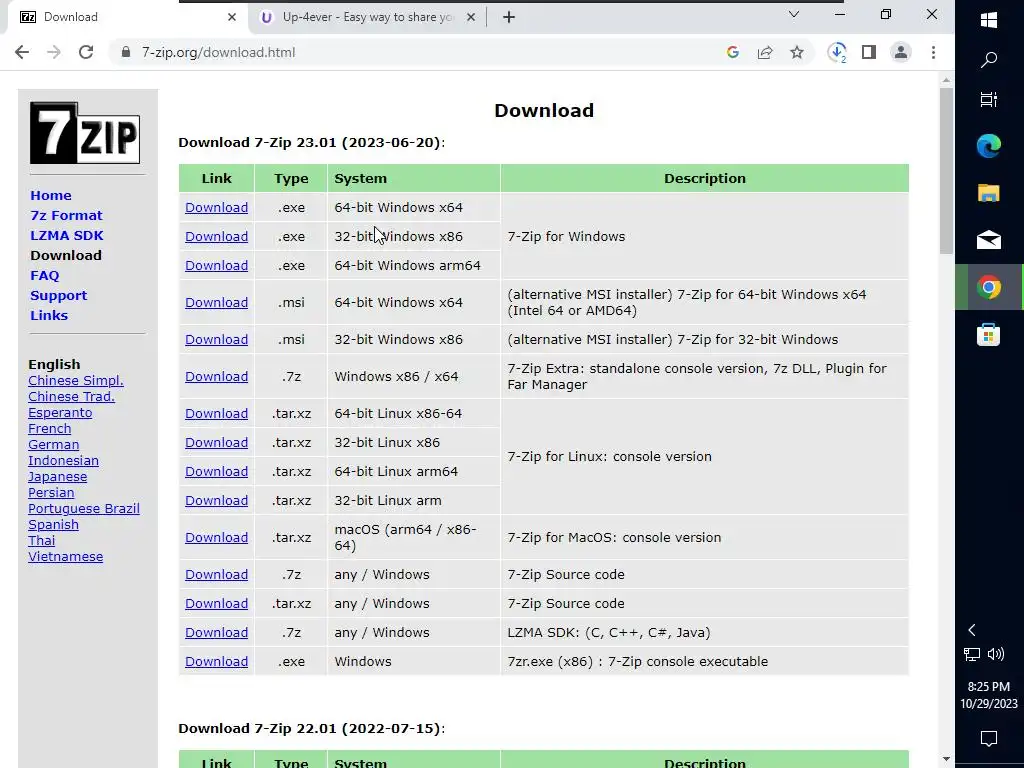Image resolution: width=1024 pixels, height=768 pixels.
Task: Download tar.xz for 64-bit Linux arm64
Action: (216, 472)
